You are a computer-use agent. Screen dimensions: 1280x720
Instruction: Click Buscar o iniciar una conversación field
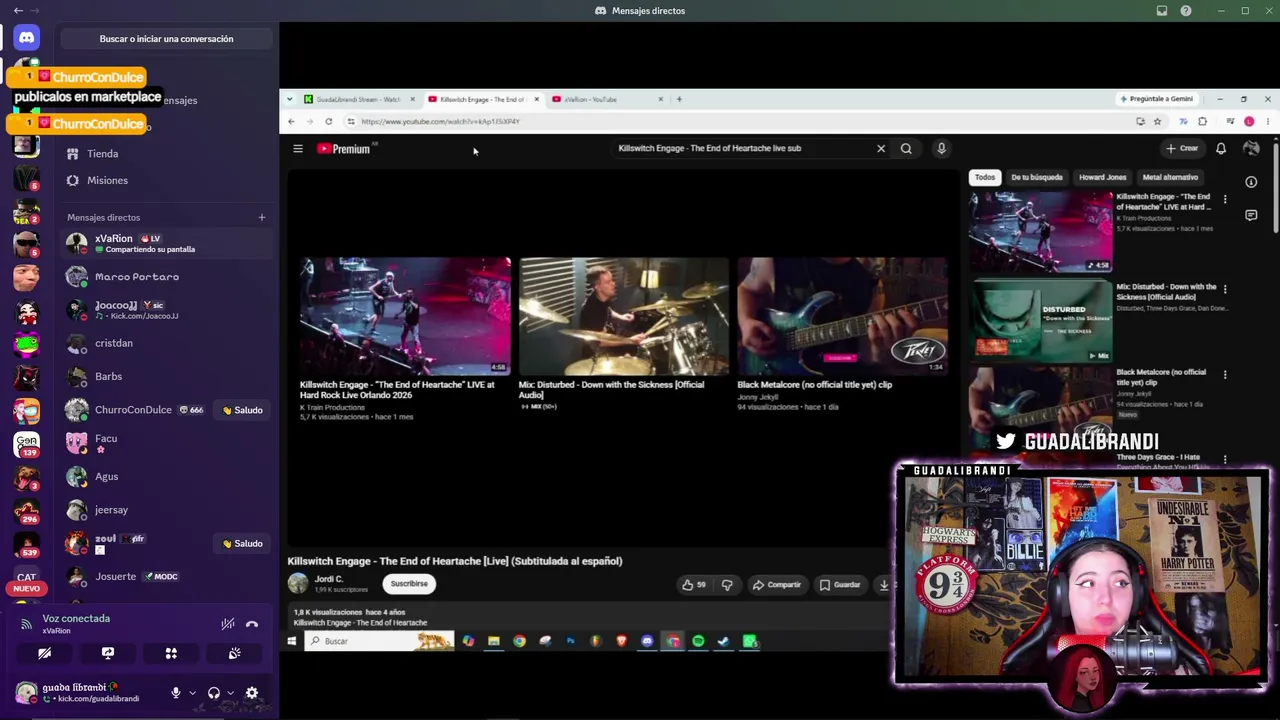coord(166,39)
